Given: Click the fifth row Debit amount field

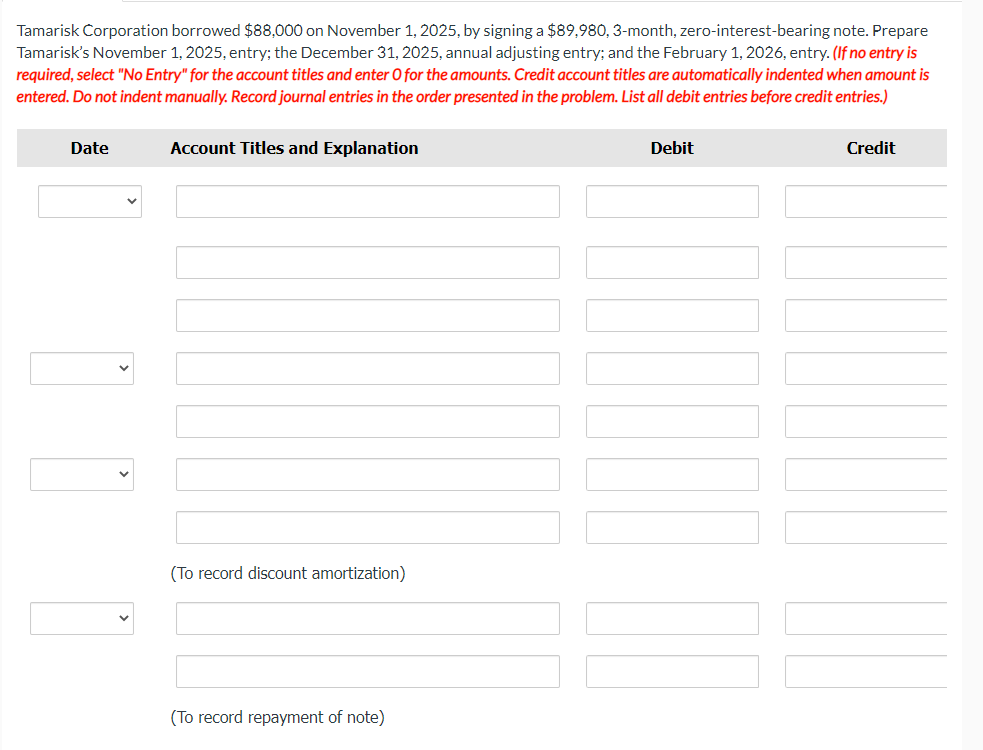Looking at the screenshot, I should point(672,421).
